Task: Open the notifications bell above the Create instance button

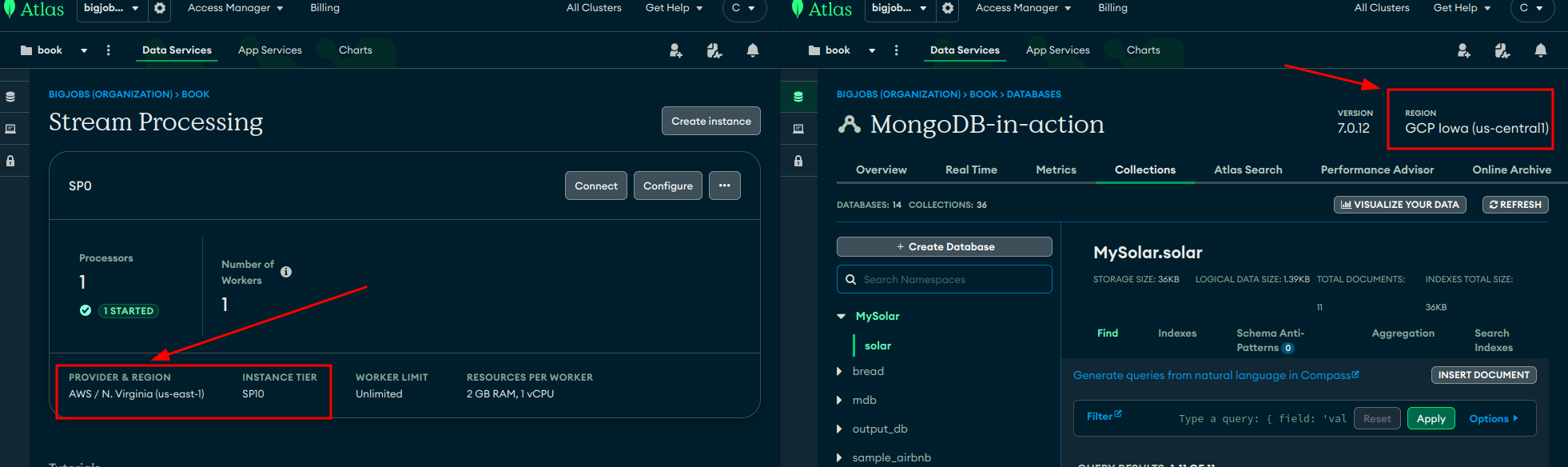Action: tap(752, 50)
